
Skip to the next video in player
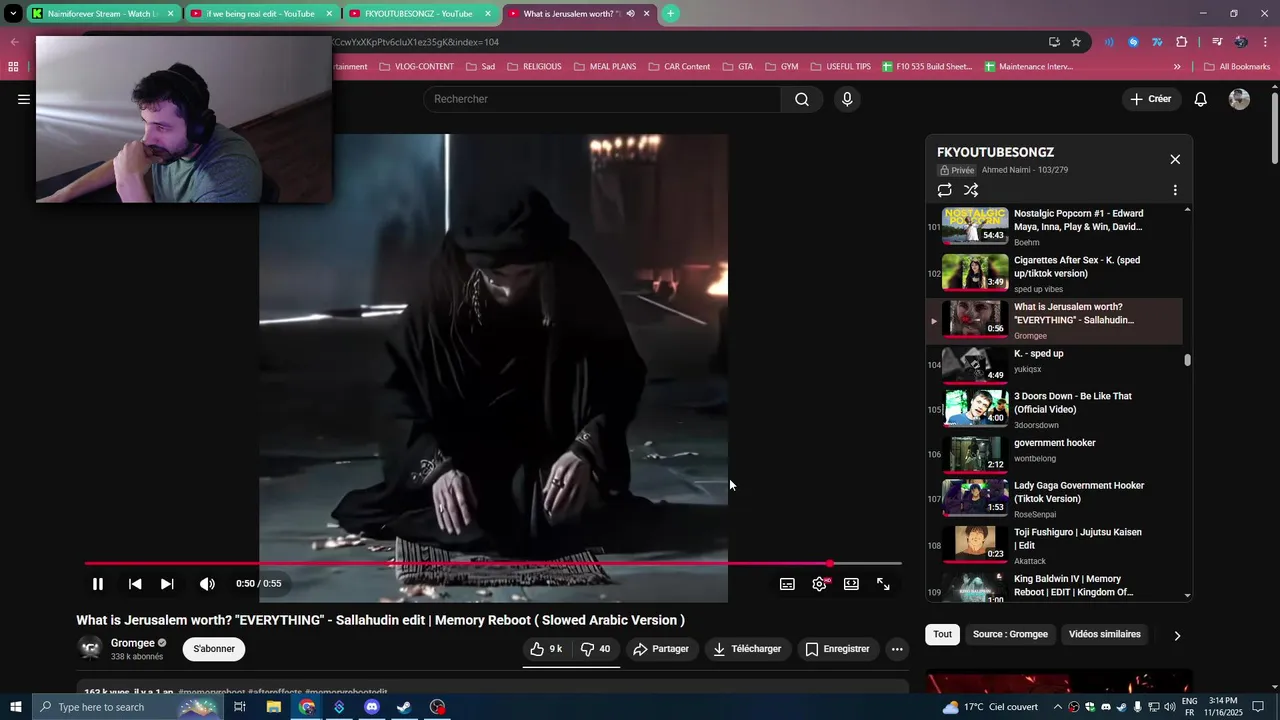click(167, 584)
